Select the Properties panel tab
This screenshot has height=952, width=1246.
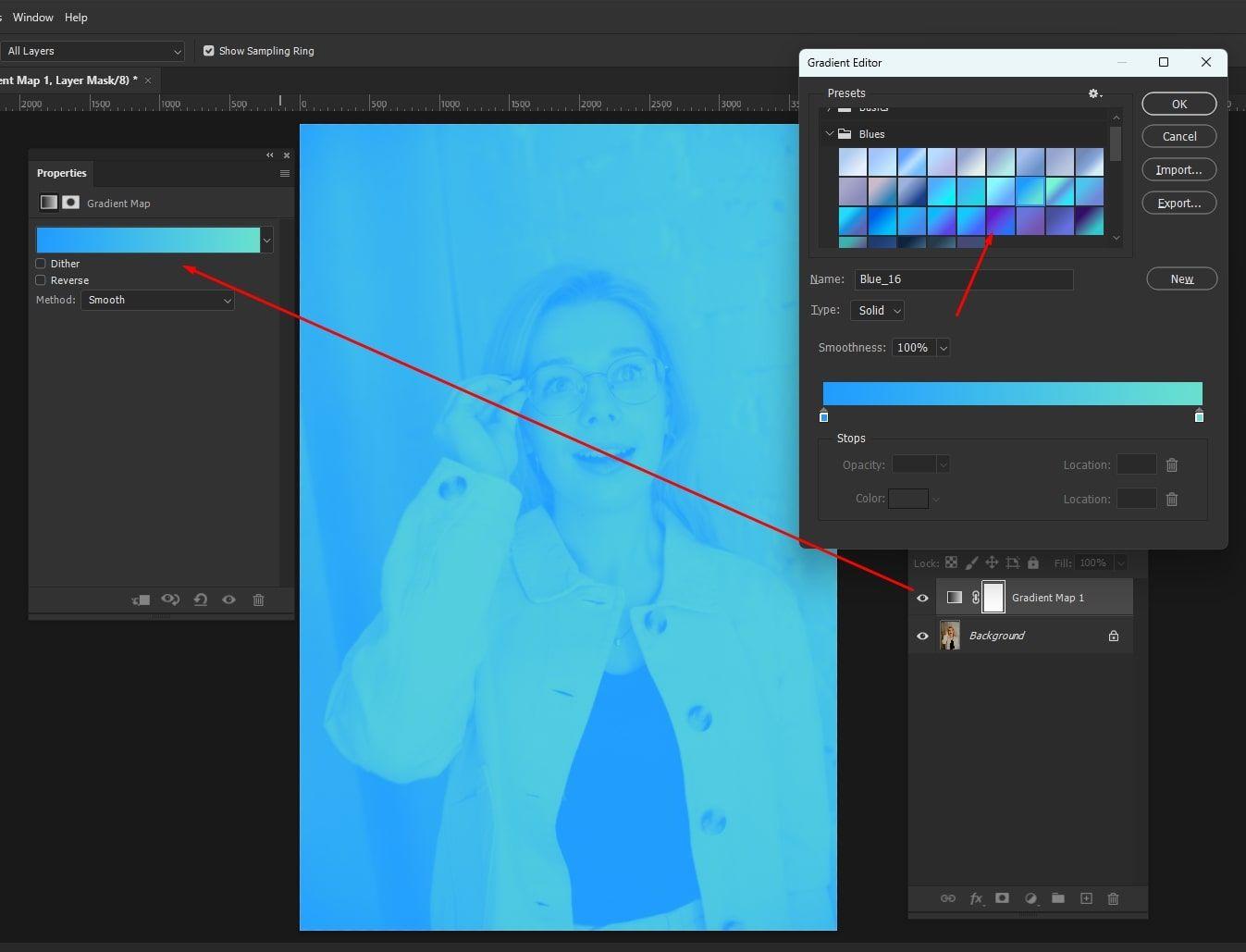62,173
